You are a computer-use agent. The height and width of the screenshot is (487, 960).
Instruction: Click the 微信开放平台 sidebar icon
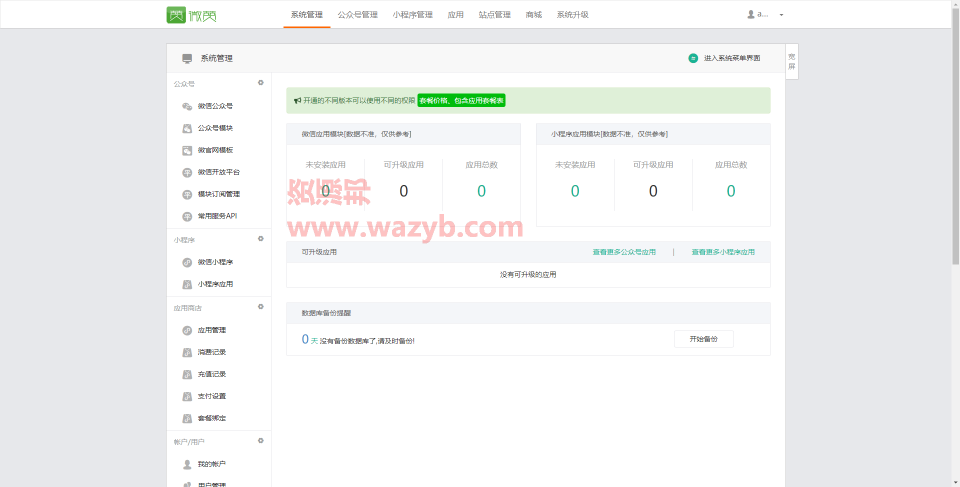pyautogui.click(x=187, y=173)
